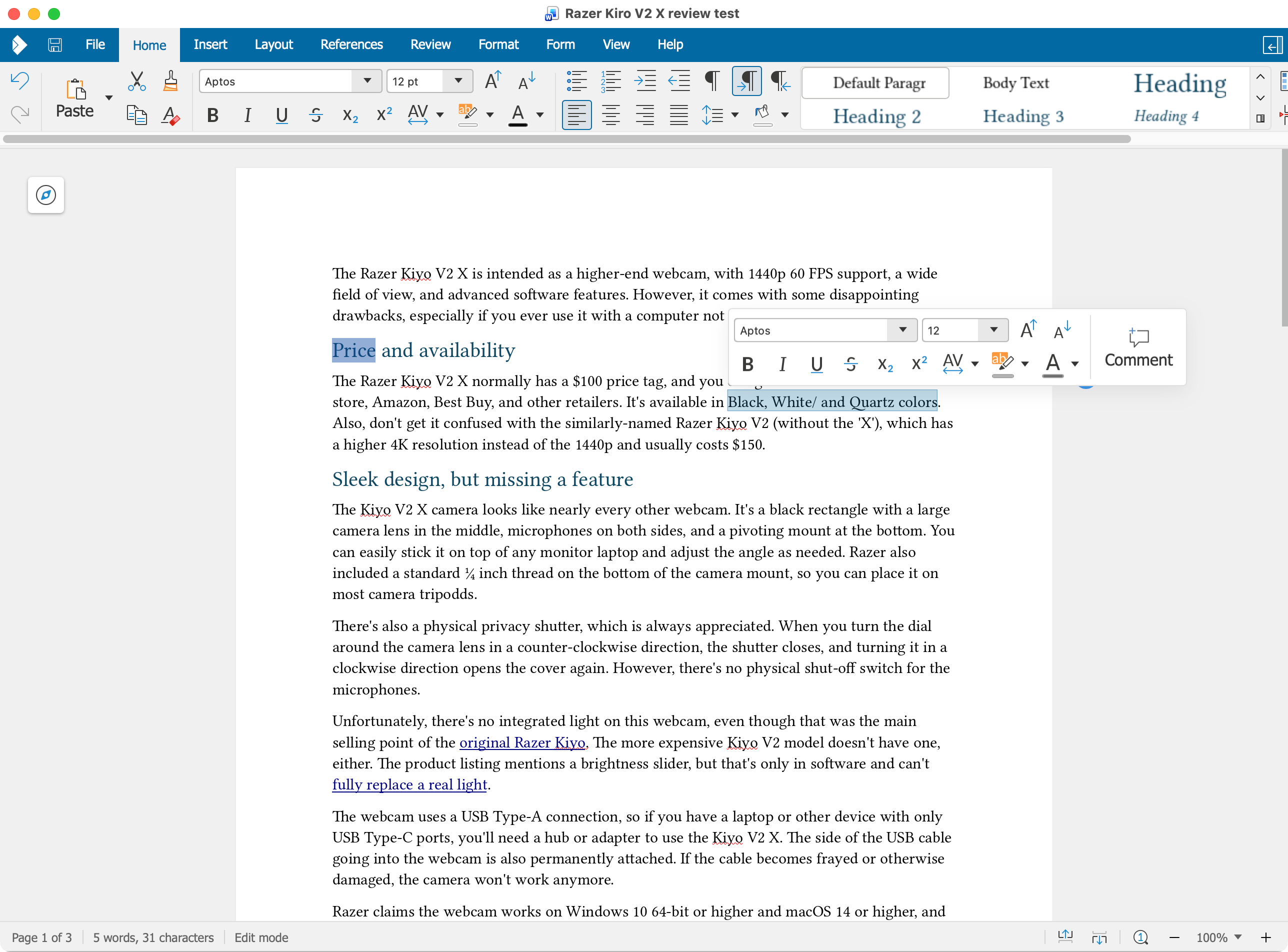
Task: Open the Review ribbon tab
Action: pyautogui.click(x=430, y=44)
